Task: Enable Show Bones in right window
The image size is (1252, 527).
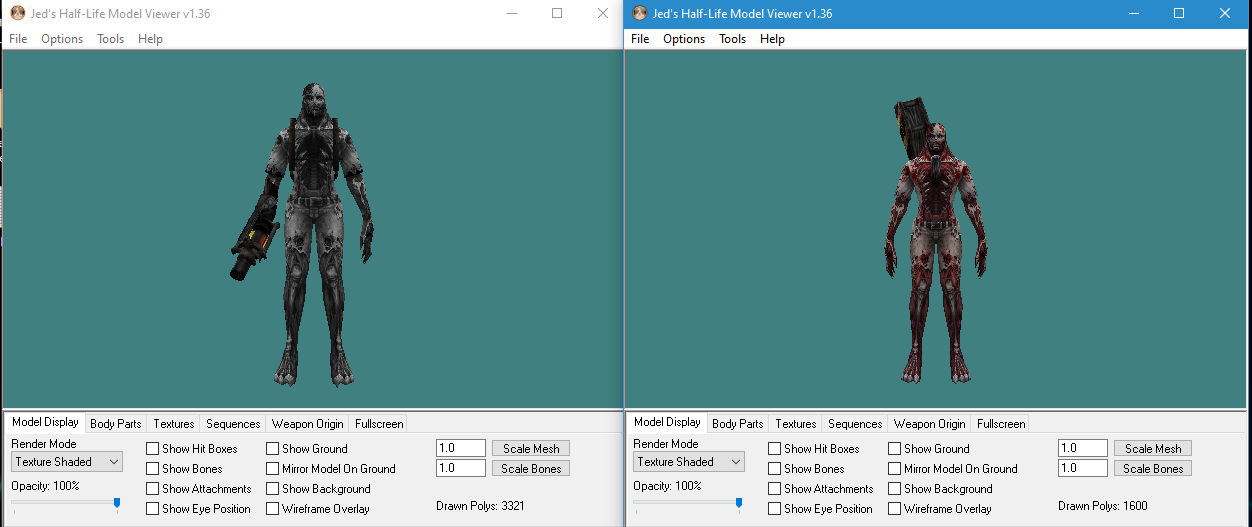Action: (x=775, y=469)
